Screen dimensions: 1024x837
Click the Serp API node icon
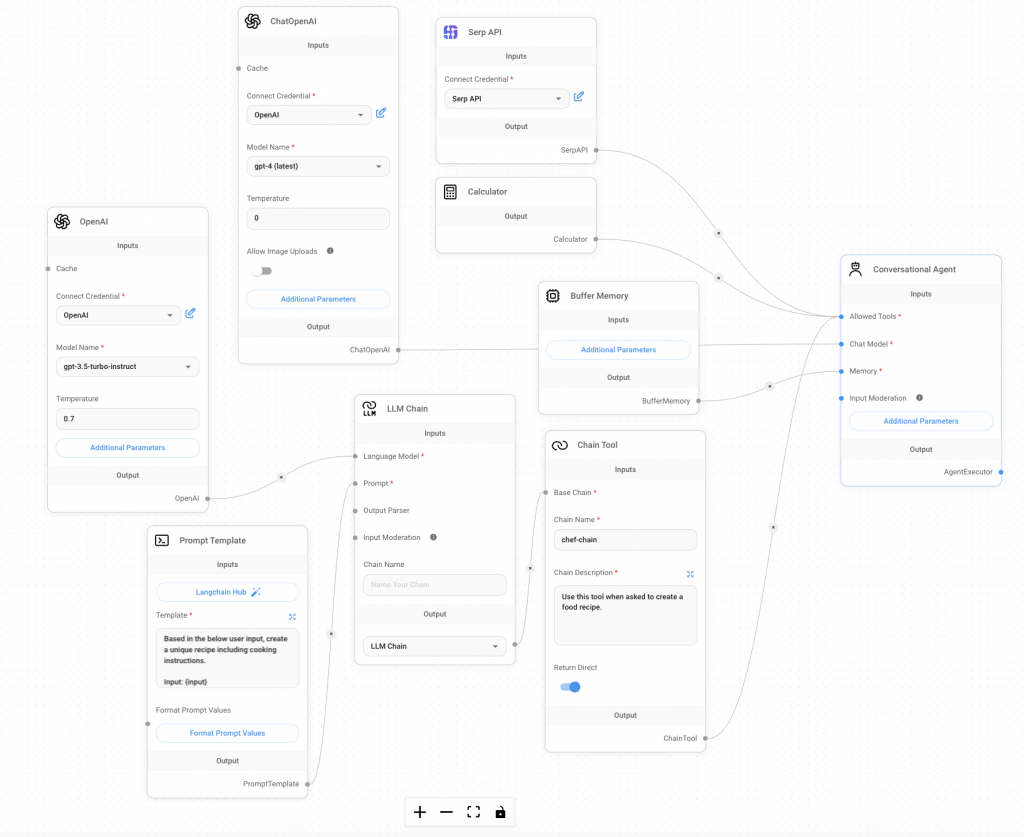[x=451, y=32]
